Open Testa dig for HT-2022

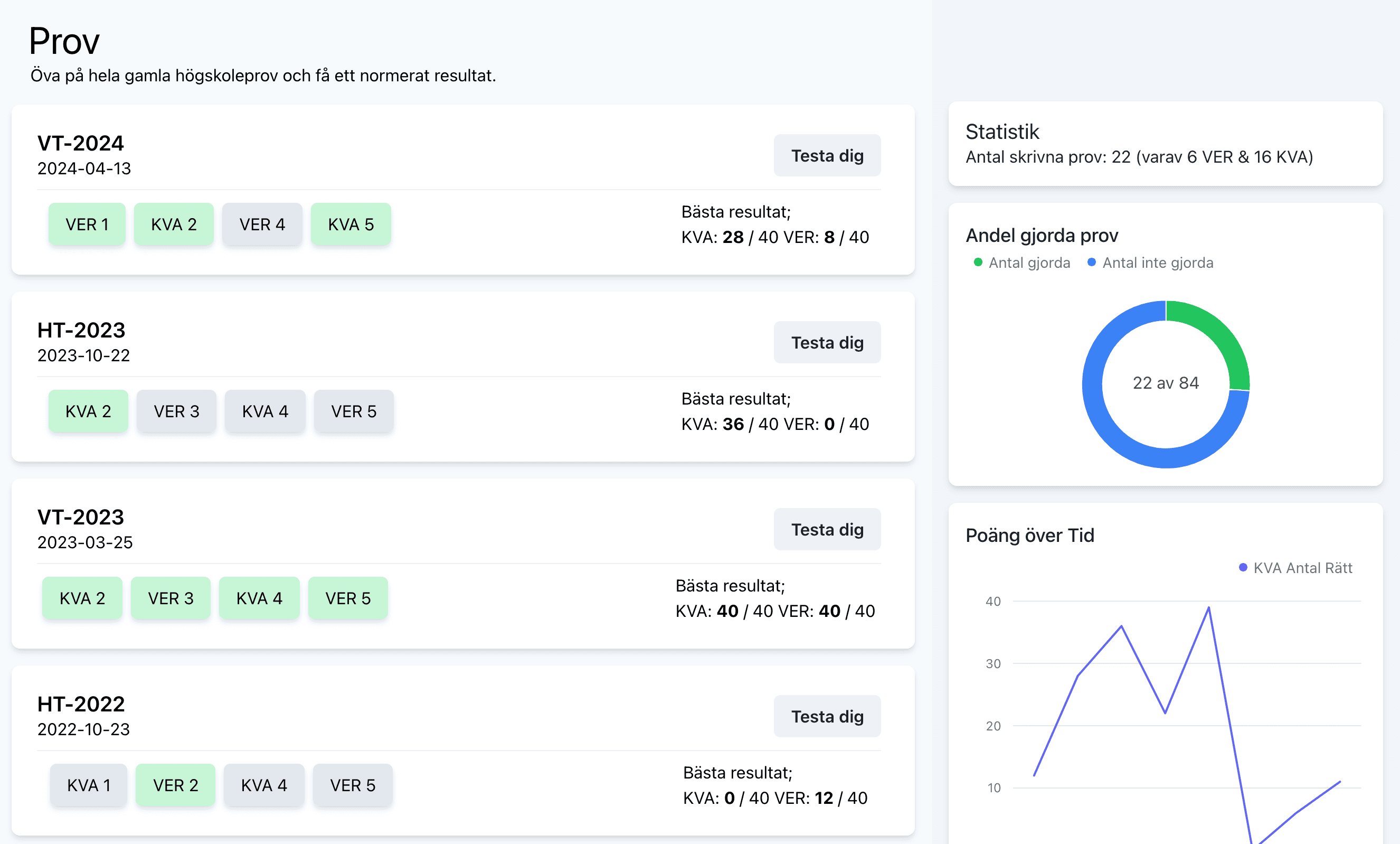pos(827,716)
